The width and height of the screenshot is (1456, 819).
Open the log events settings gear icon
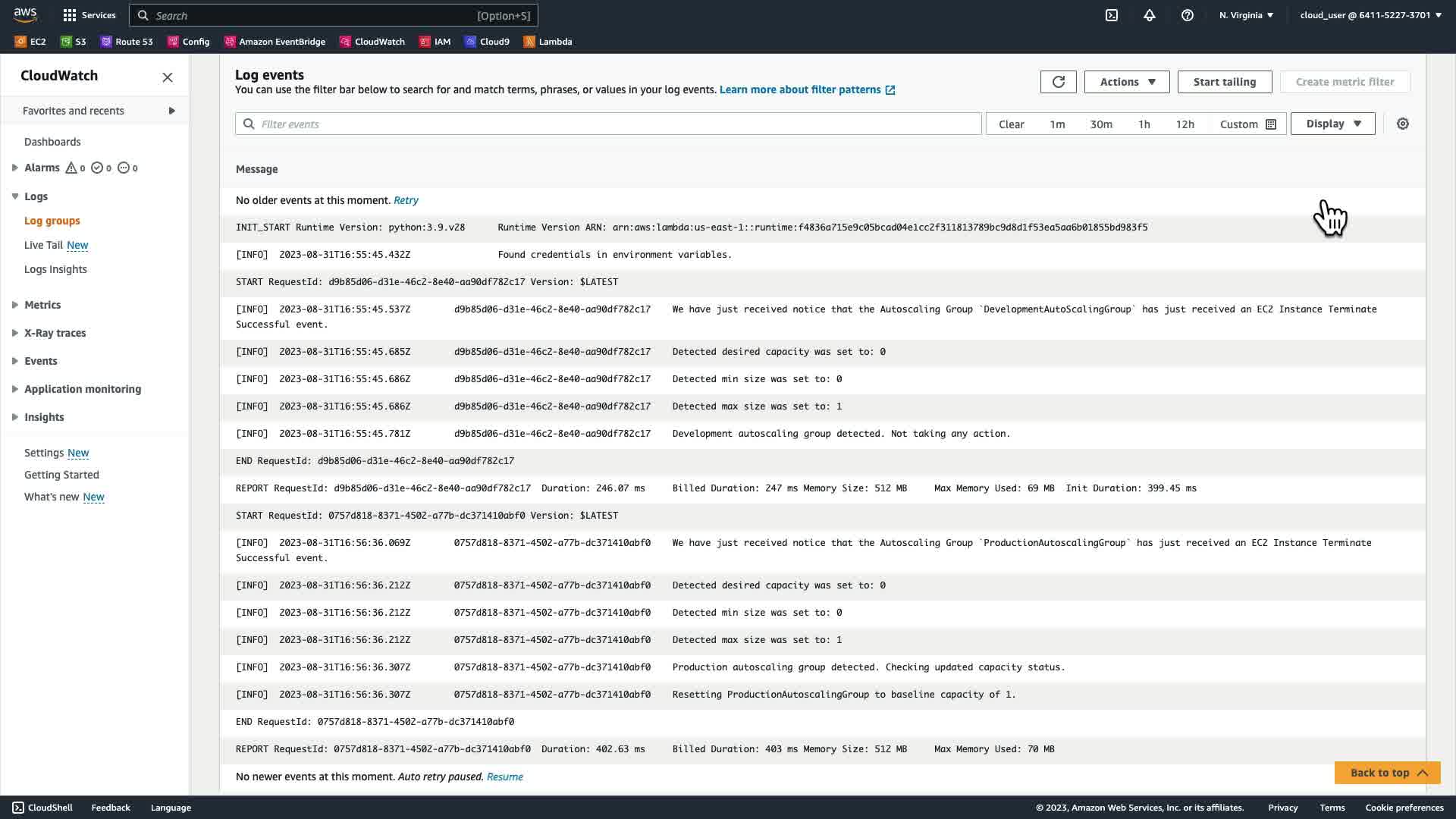(1402, 124)
